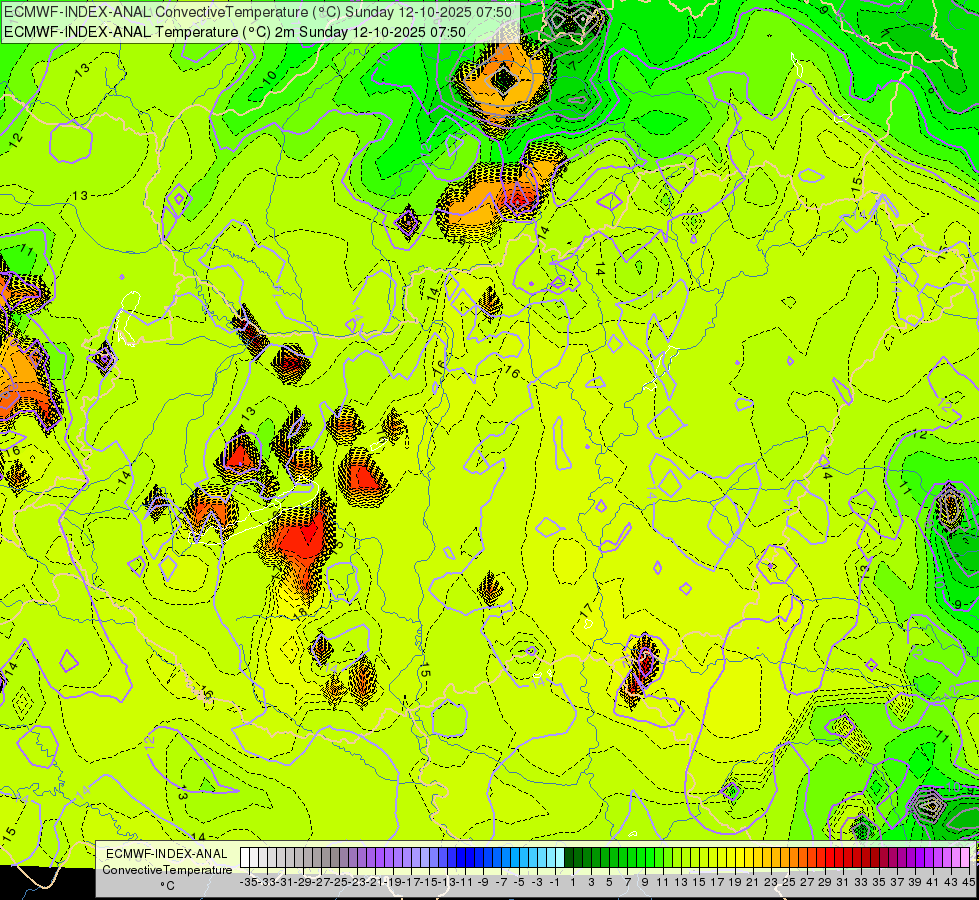Click the 25 value on the legend scale
Screen dimensions: 979x900
point(789,883)
